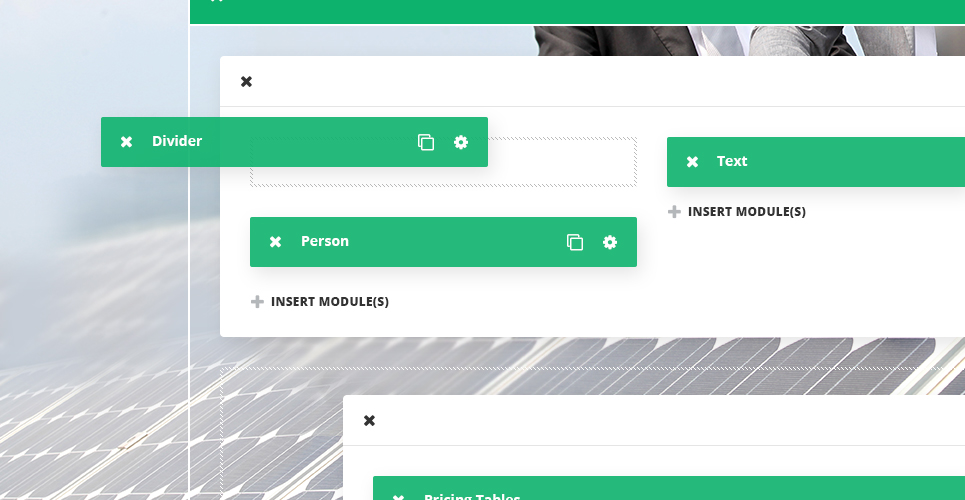
Task: Close the row containing Pricing Tables
Action: click(x=369, y=421)
